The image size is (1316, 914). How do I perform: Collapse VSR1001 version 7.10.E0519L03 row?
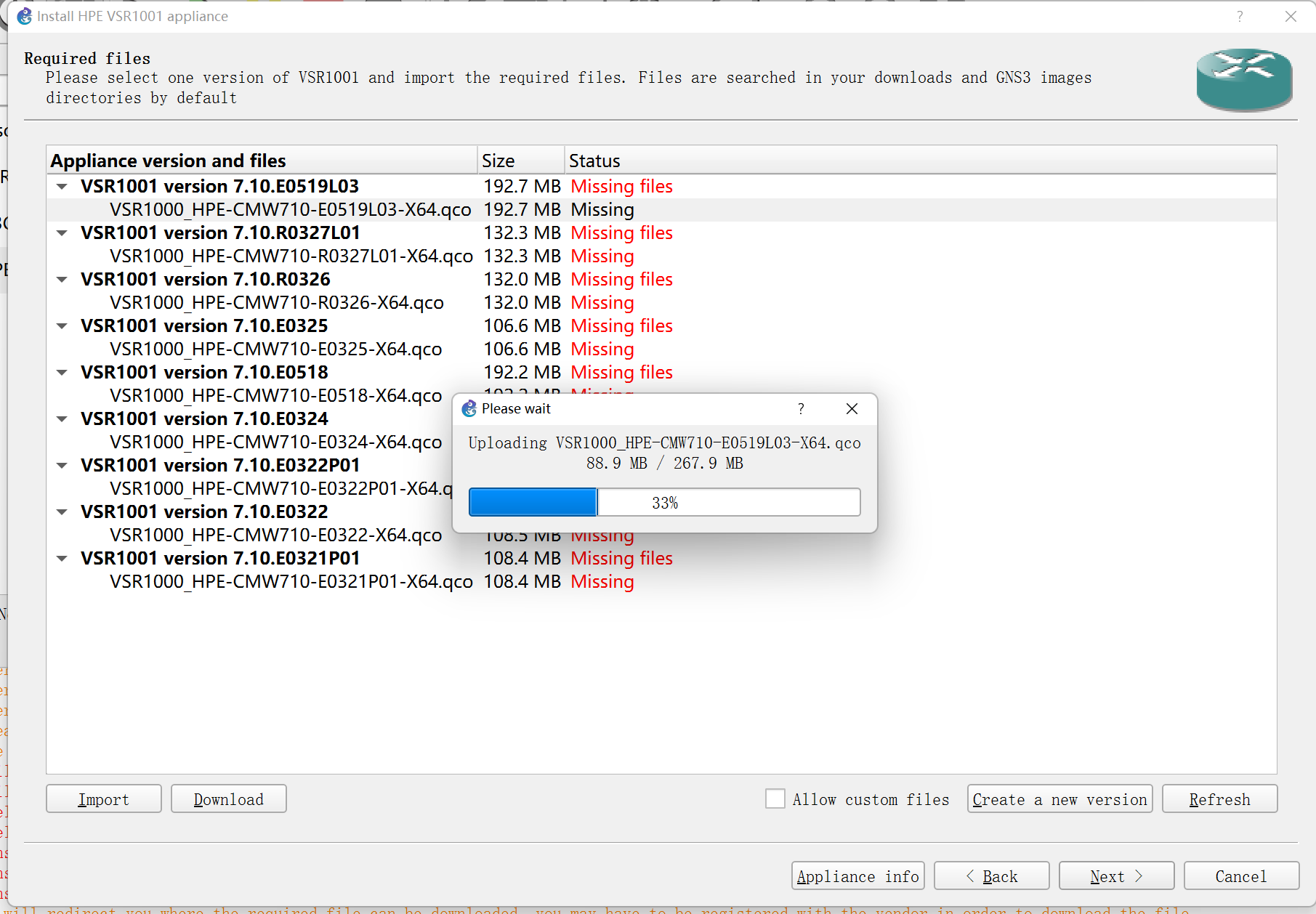click(62, 187)
